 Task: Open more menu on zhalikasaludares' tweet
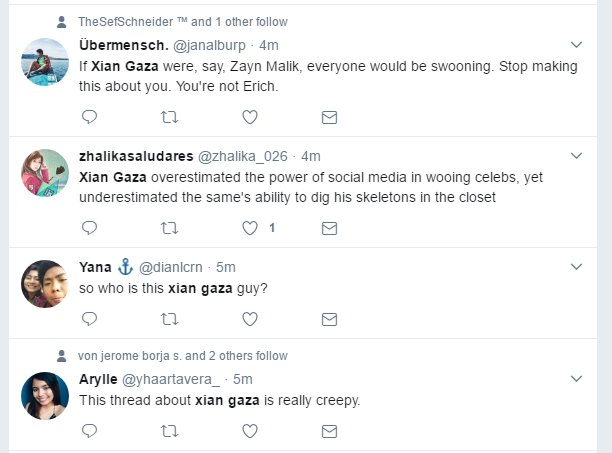tap(576, 156)
